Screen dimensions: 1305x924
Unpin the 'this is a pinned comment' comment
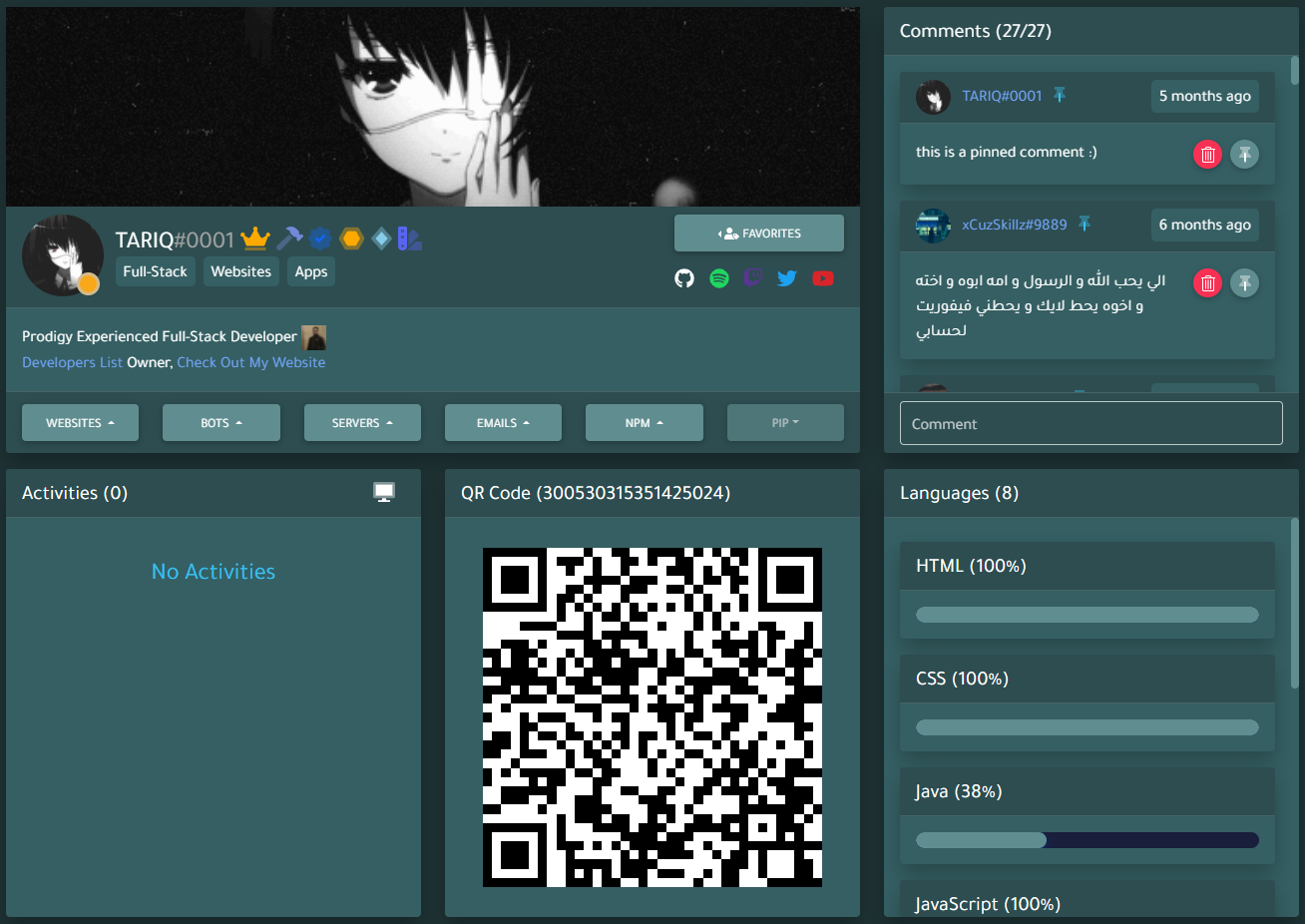[1244, 155]
